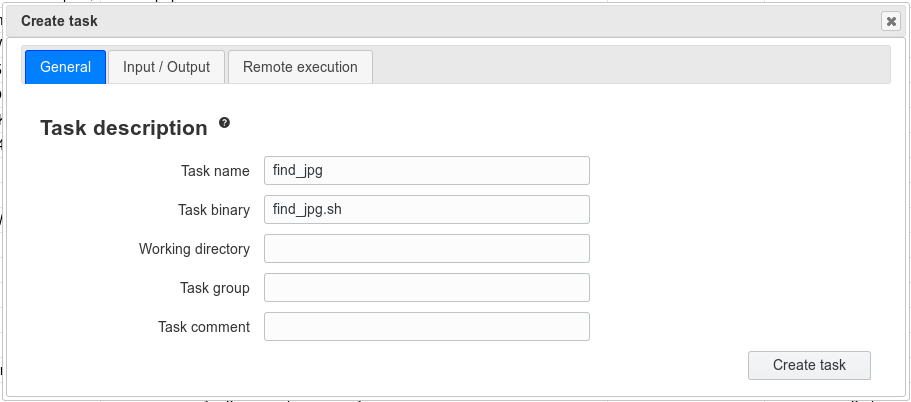Select the empty Working directory field
The height and width of the screenshot is (402, 911).
coord(427,249)
